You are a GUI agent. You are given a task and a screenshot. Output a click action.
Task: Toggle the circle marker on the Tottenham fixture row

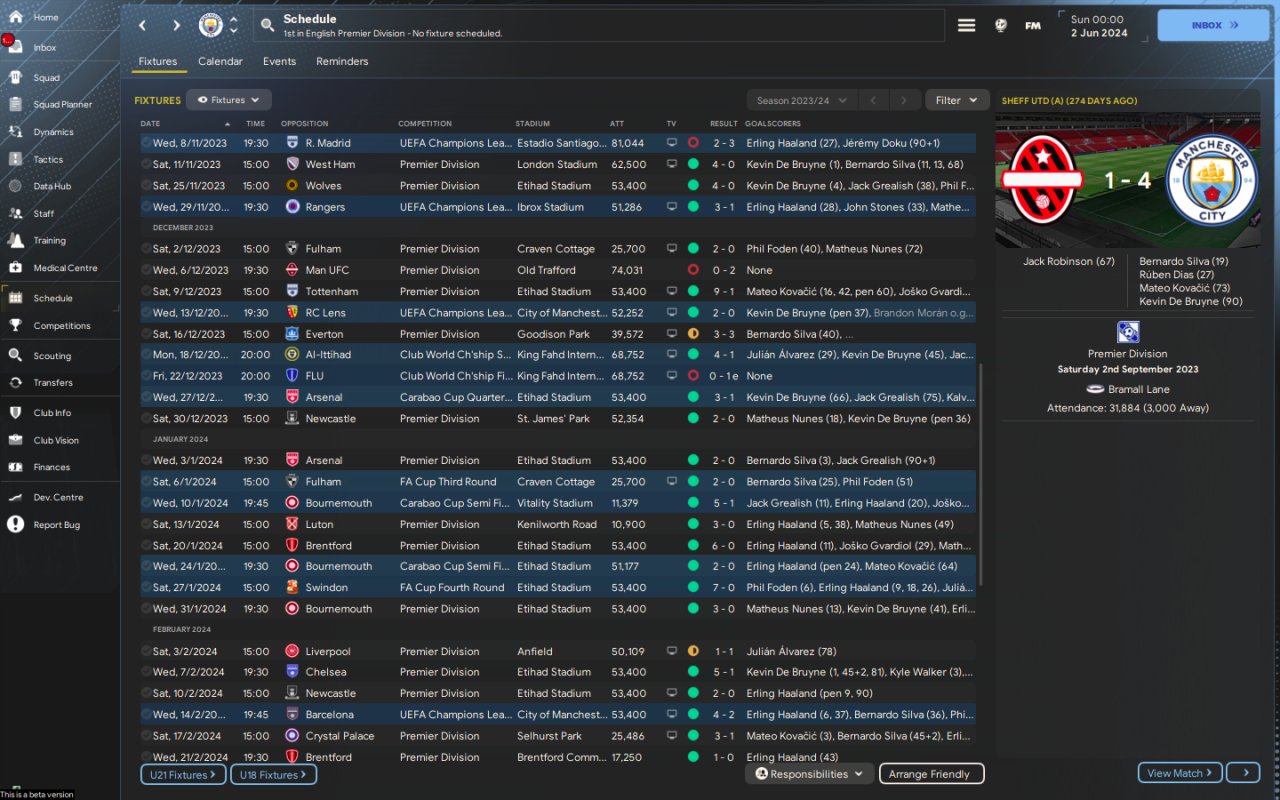coord(146,291)
